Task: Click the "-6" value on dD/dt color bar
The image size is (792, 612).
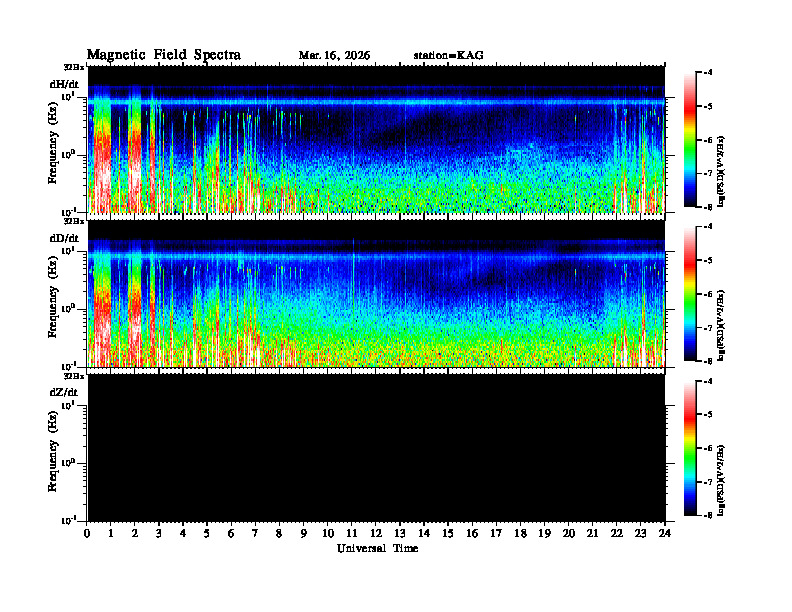Action: click(x=708, y=294)
